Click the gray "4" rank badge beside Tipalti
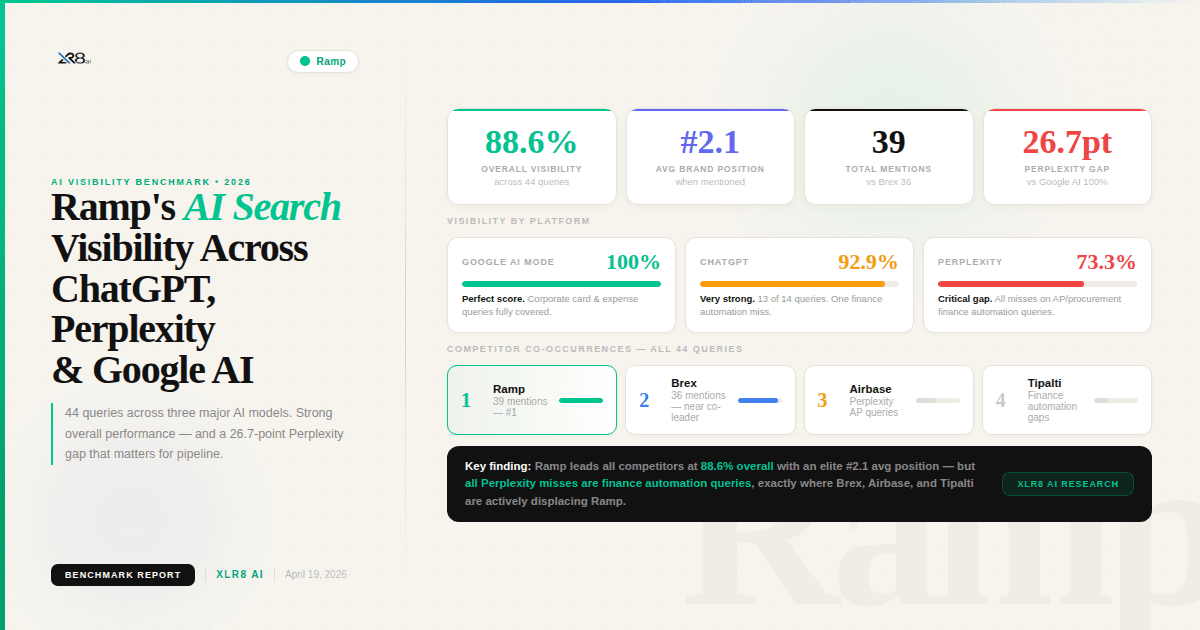 pos(1000,400)
